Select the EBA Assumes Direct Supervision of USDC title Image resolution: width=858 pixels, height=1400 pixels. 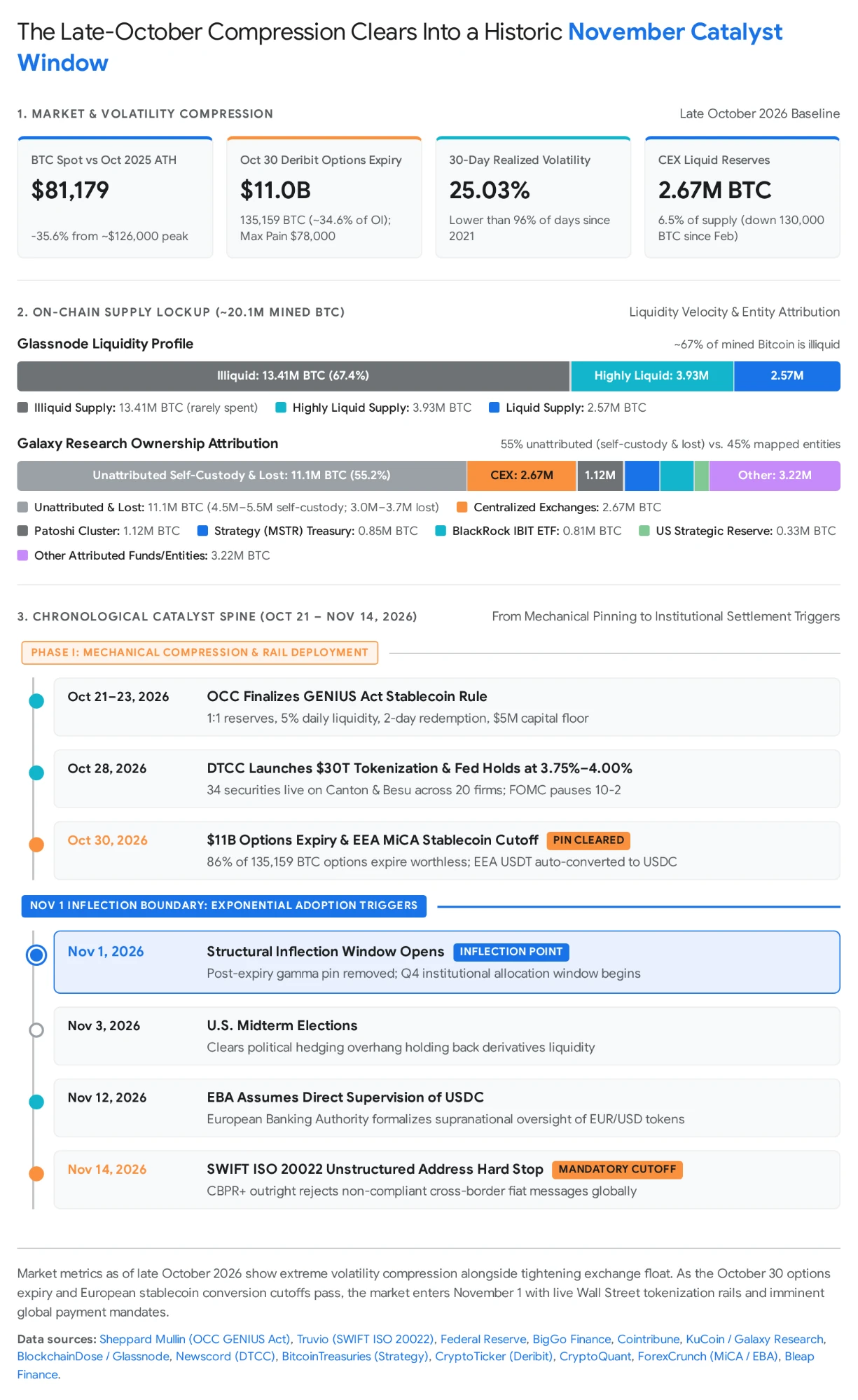click(345, 1097)
